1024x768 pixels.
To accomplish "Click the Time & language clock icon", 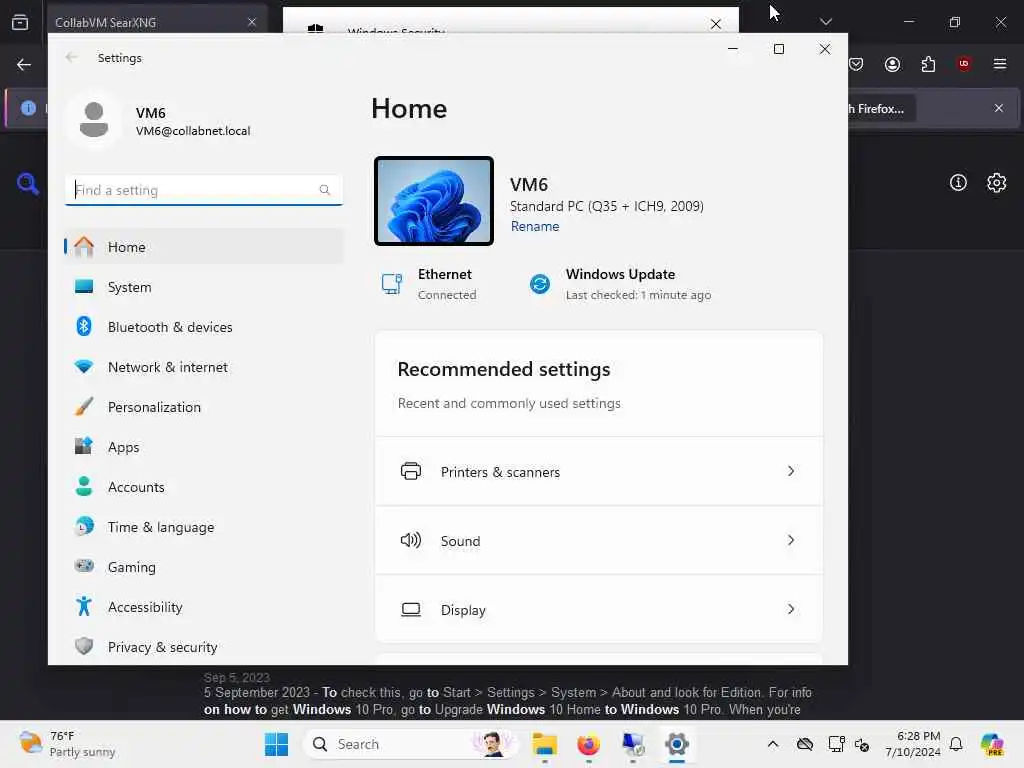I will click(84, 526).
